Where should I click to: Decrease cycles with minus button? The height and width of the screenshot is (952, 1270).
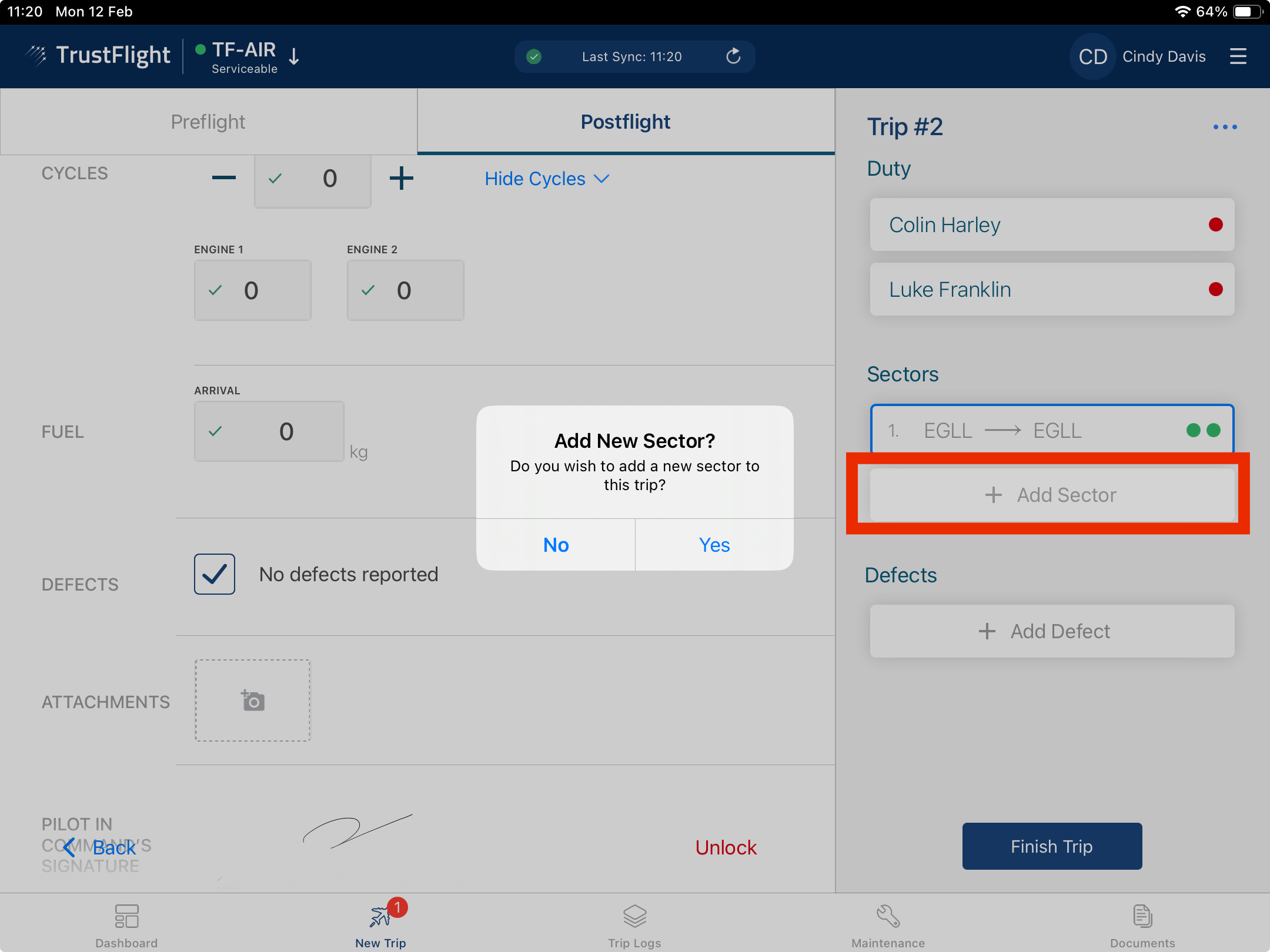click(x=224, y=178)
